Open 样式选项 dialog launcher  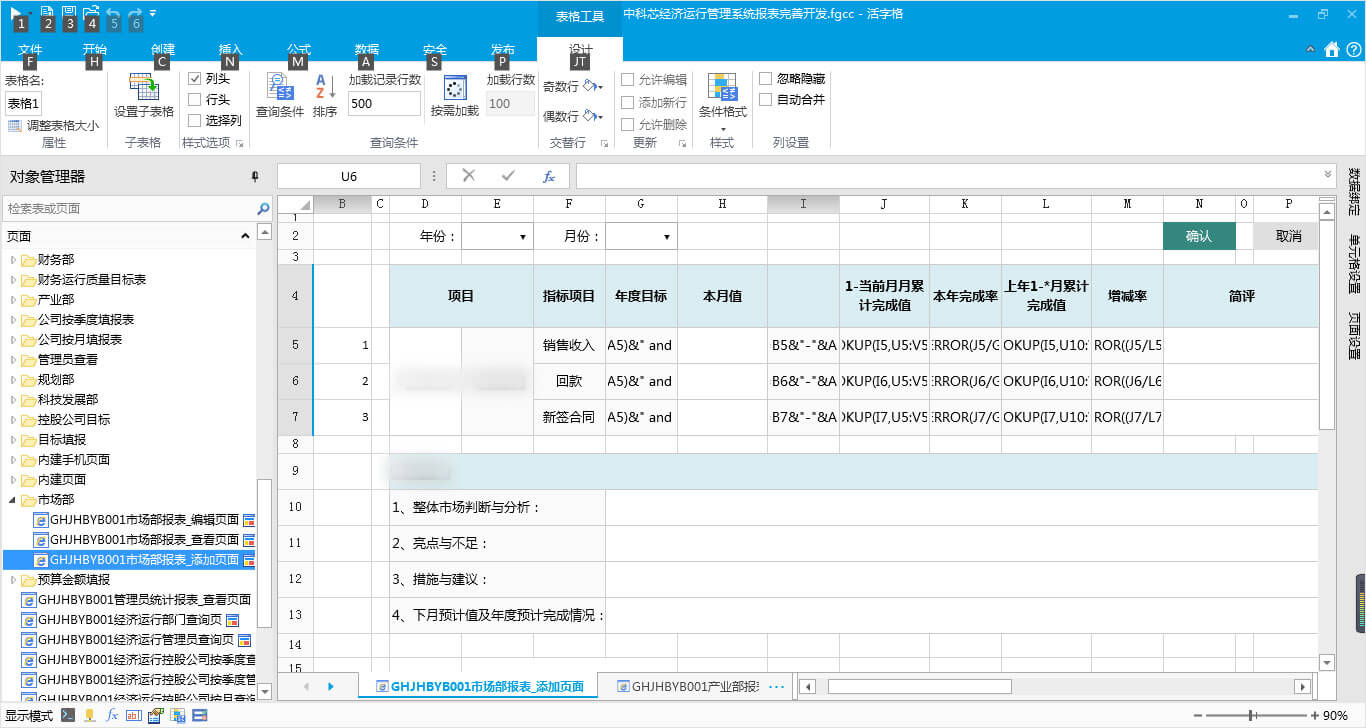pyautogui.click(x=240, y=144)
